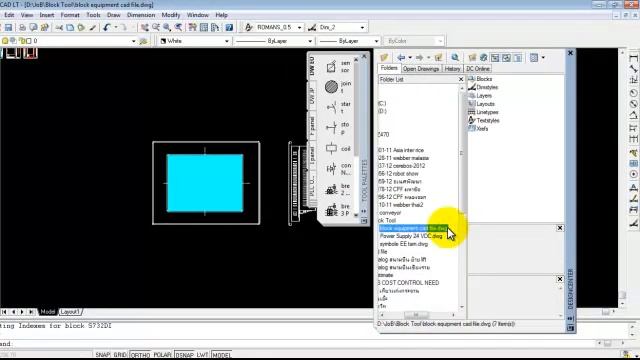Open the Layers item in DesignCenter
640x360 pixels.
tap(480, 96)
